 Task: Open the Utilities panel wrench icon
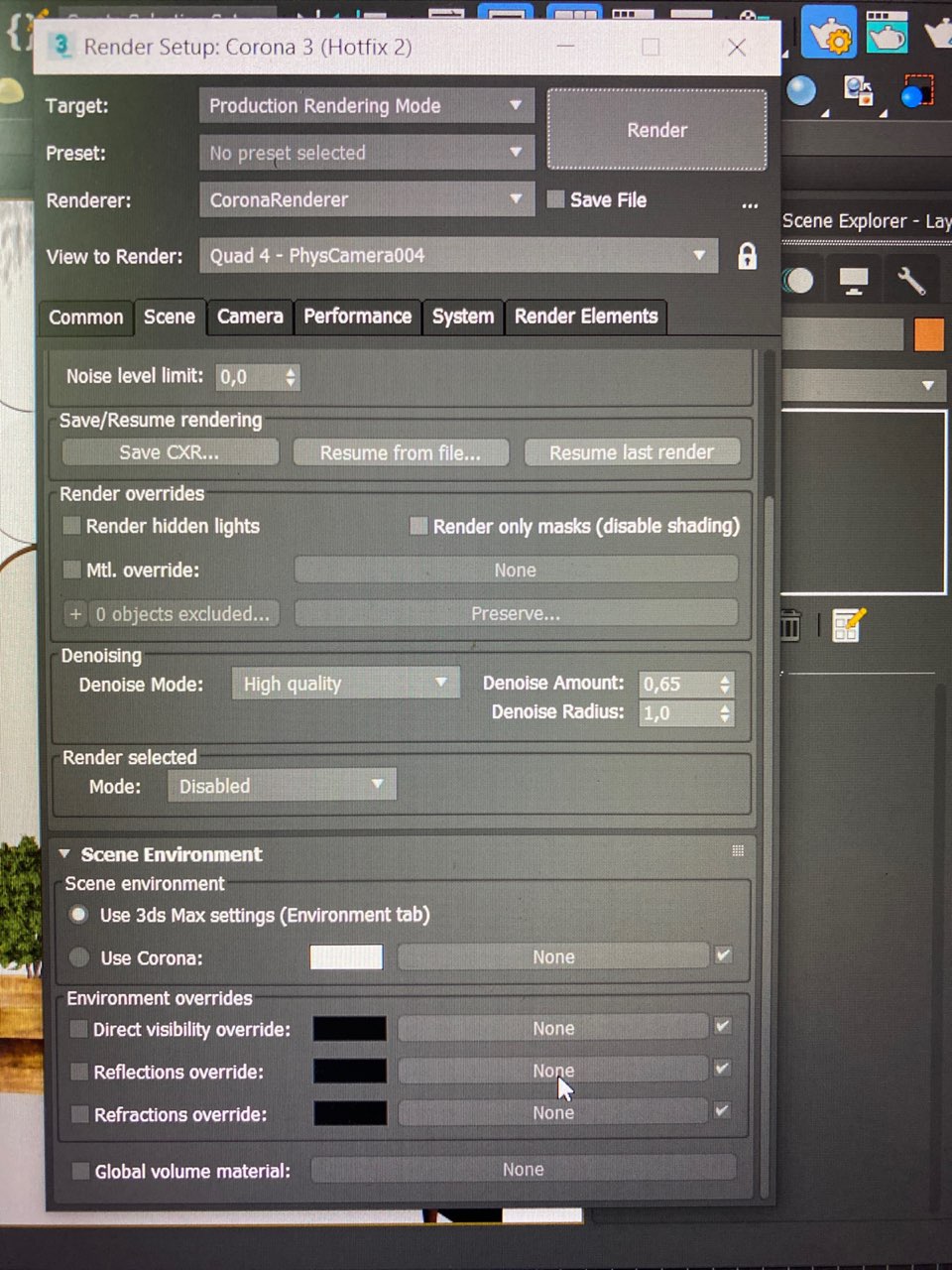tap(910, 281)
